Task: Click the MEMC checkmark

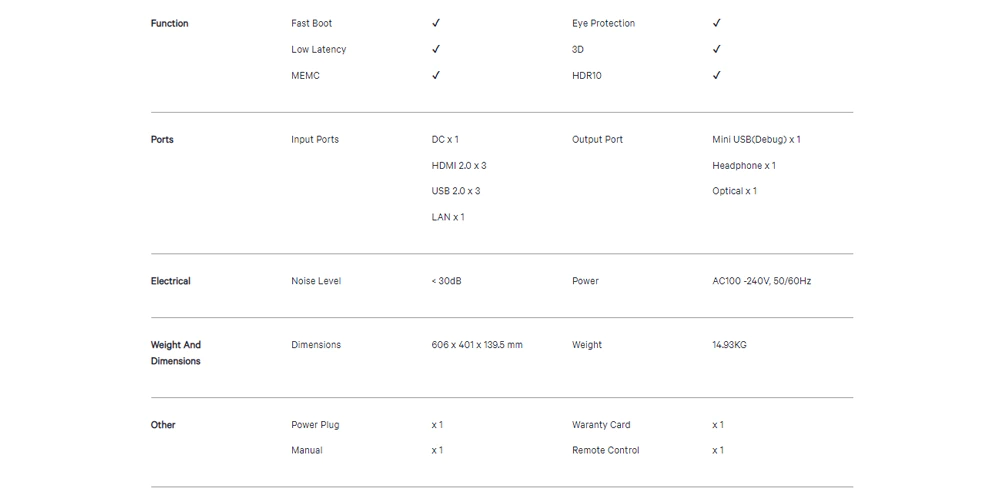Action: pyautogui.click(x=436, y=75)
